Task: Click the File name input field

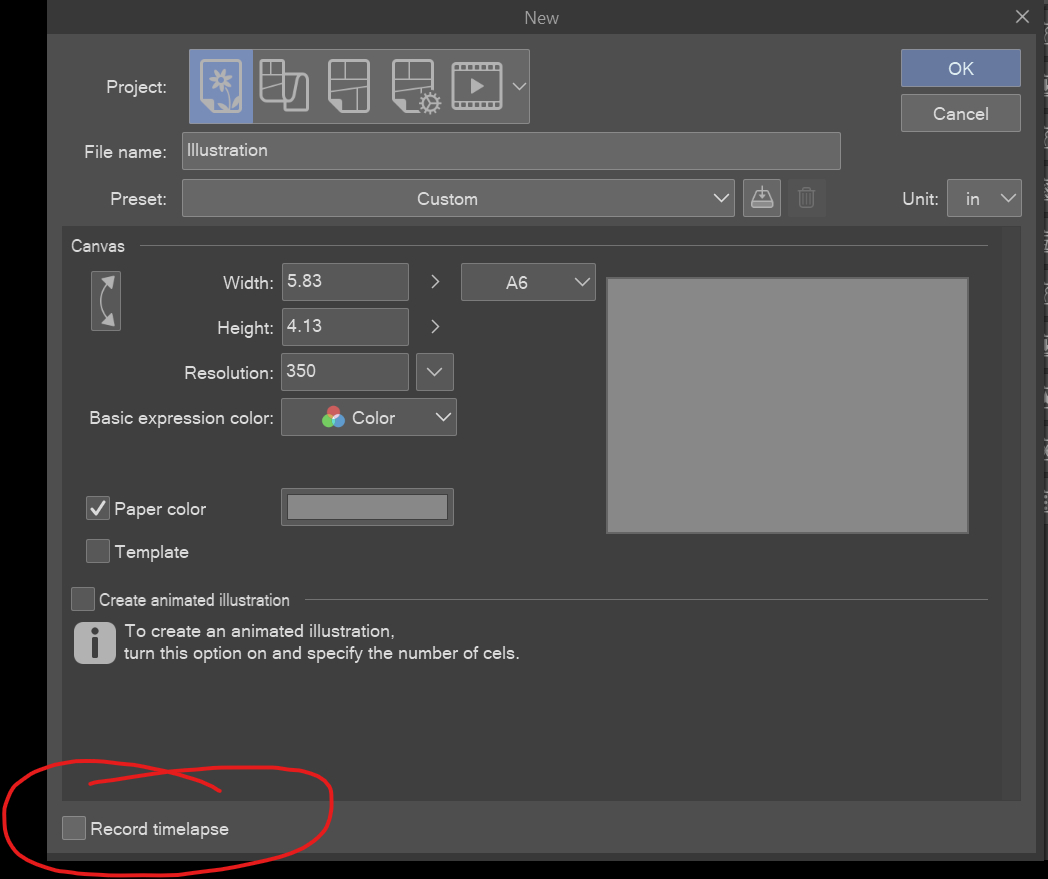Action: 511,151
